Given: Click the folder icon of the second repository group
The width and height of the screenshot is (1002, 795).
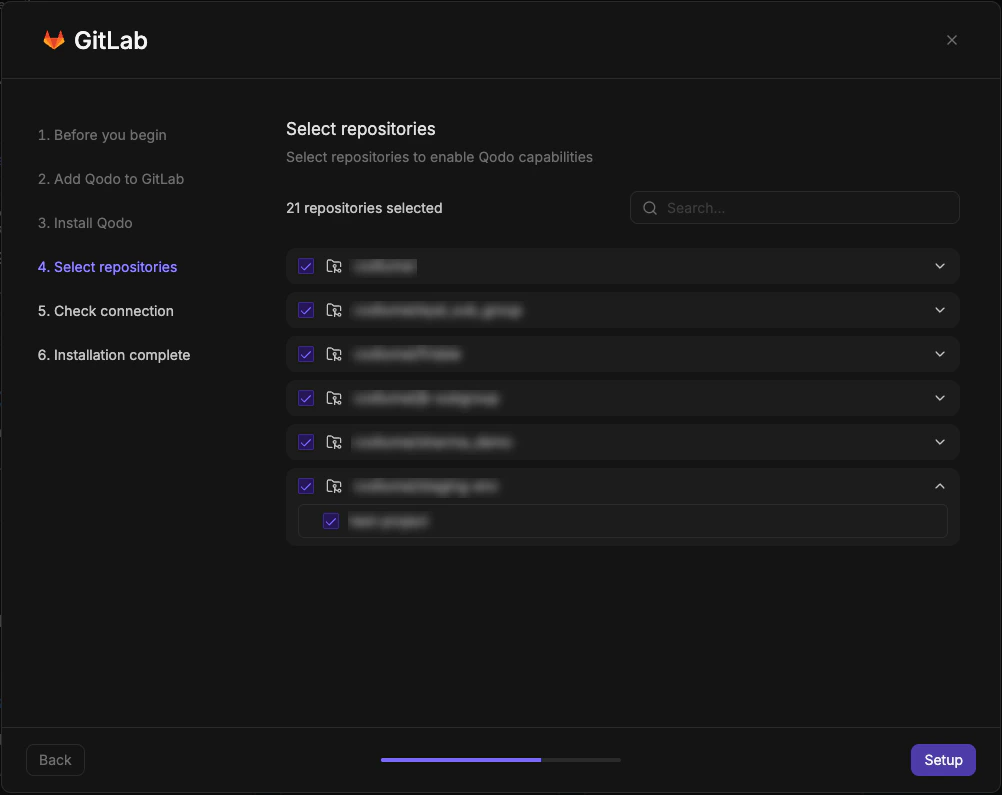Looking at the screenshot, I should tap(334, 310).
